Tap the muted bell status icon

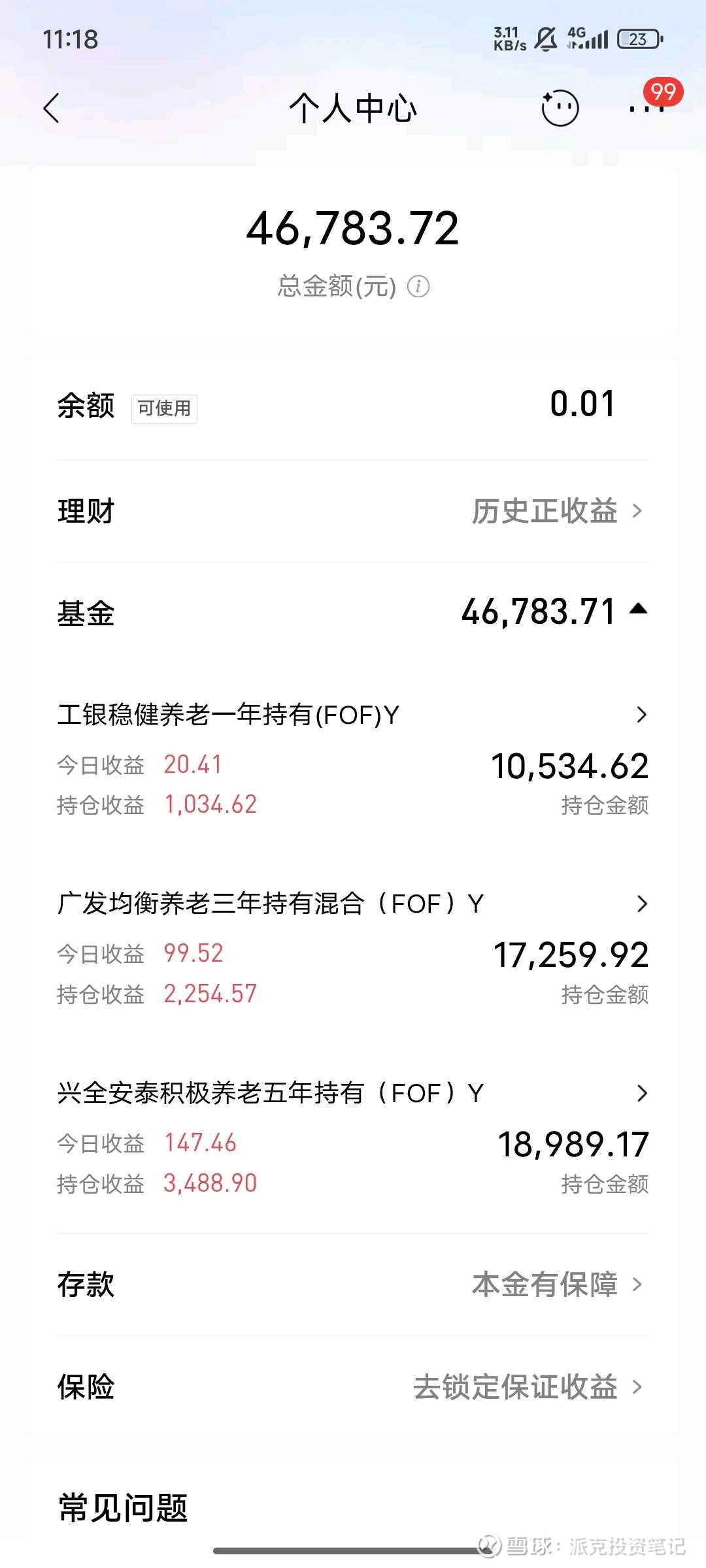546,39
